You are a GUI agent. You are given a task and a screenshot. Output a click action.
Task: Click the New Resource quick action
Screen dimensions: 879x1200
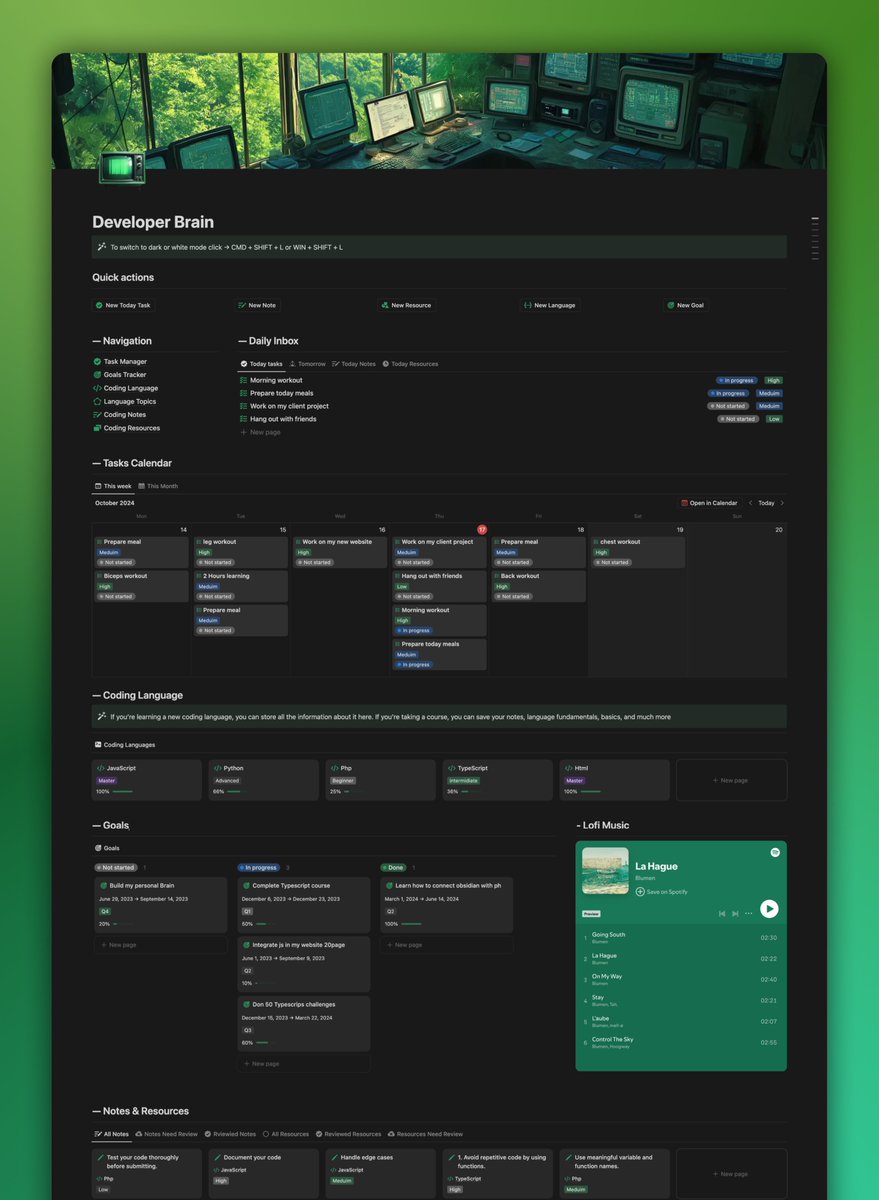(406, 305)
